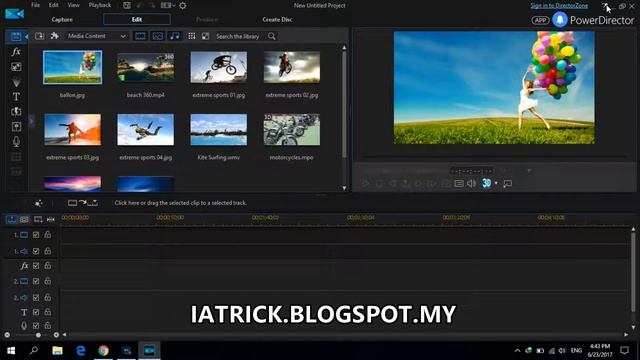The width and height of the screenshot is (640, 360).
Task: Open the preferences gear icon
Action: 183,6
